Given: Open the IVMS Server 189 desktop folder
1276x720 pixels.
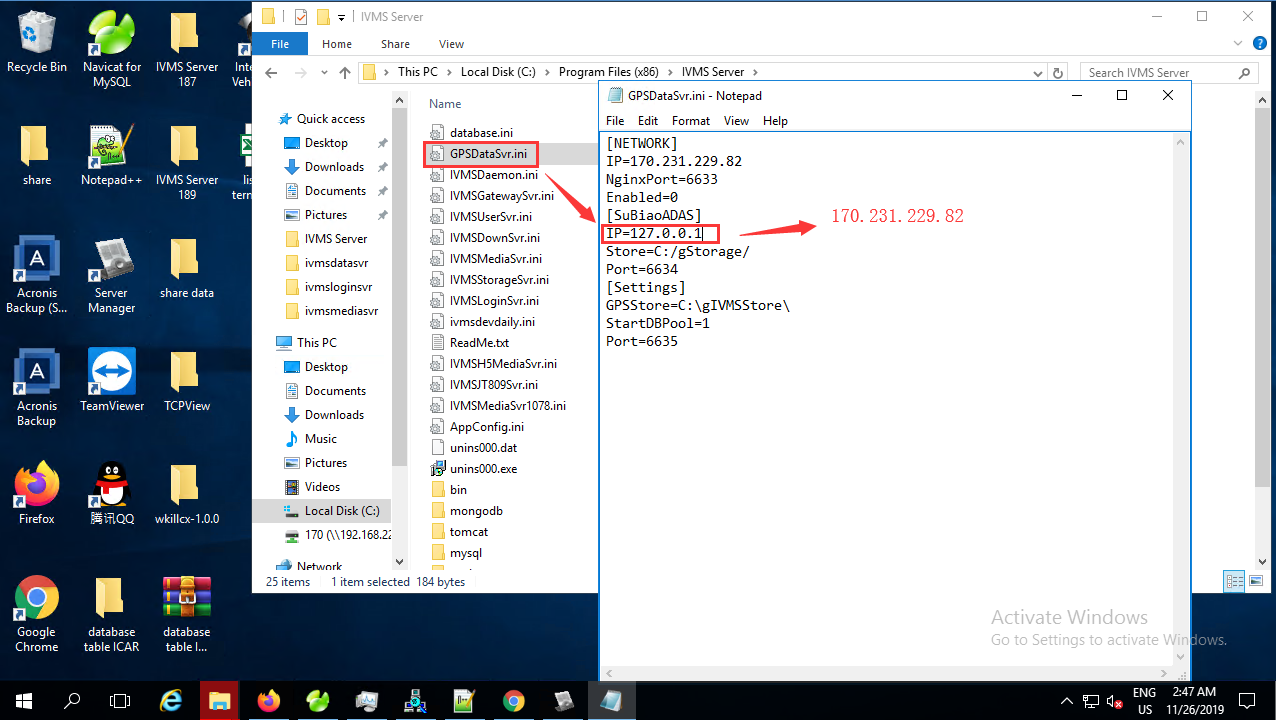Looking at the screenshot, I should click(x=187, y=163).
